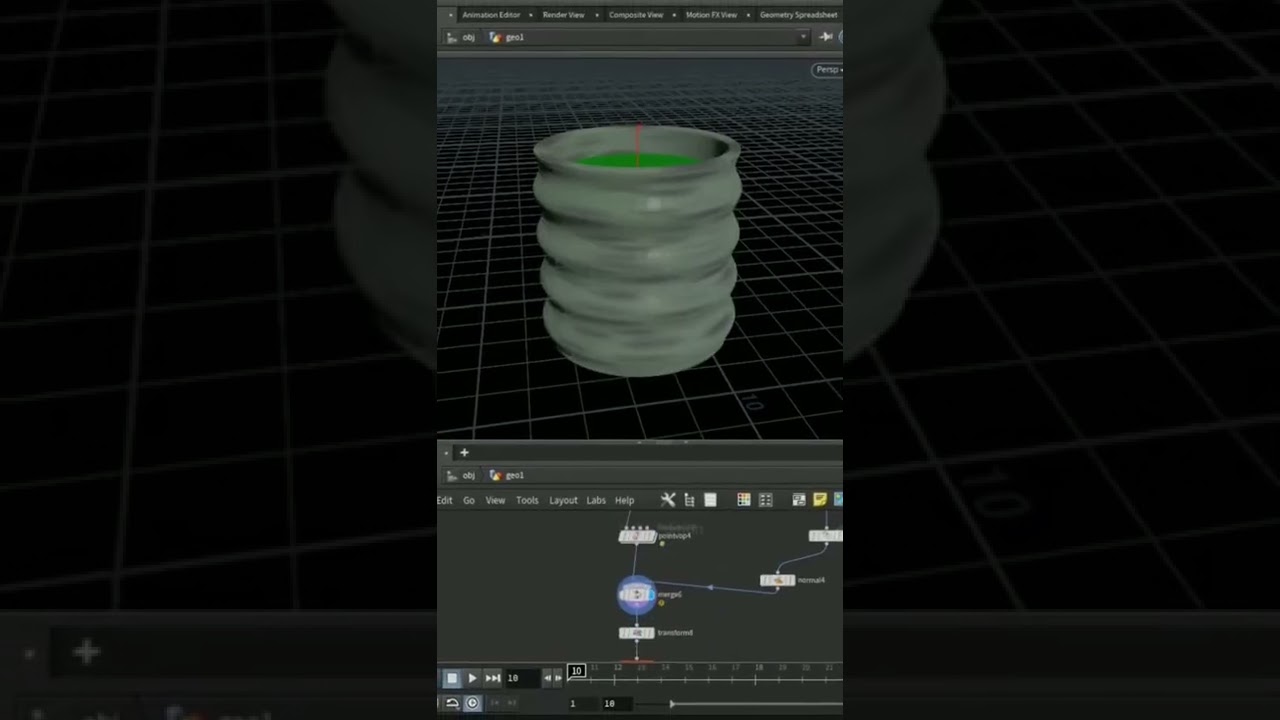
Task: Click the node grid layout icon
Action: tap(766, 500)
